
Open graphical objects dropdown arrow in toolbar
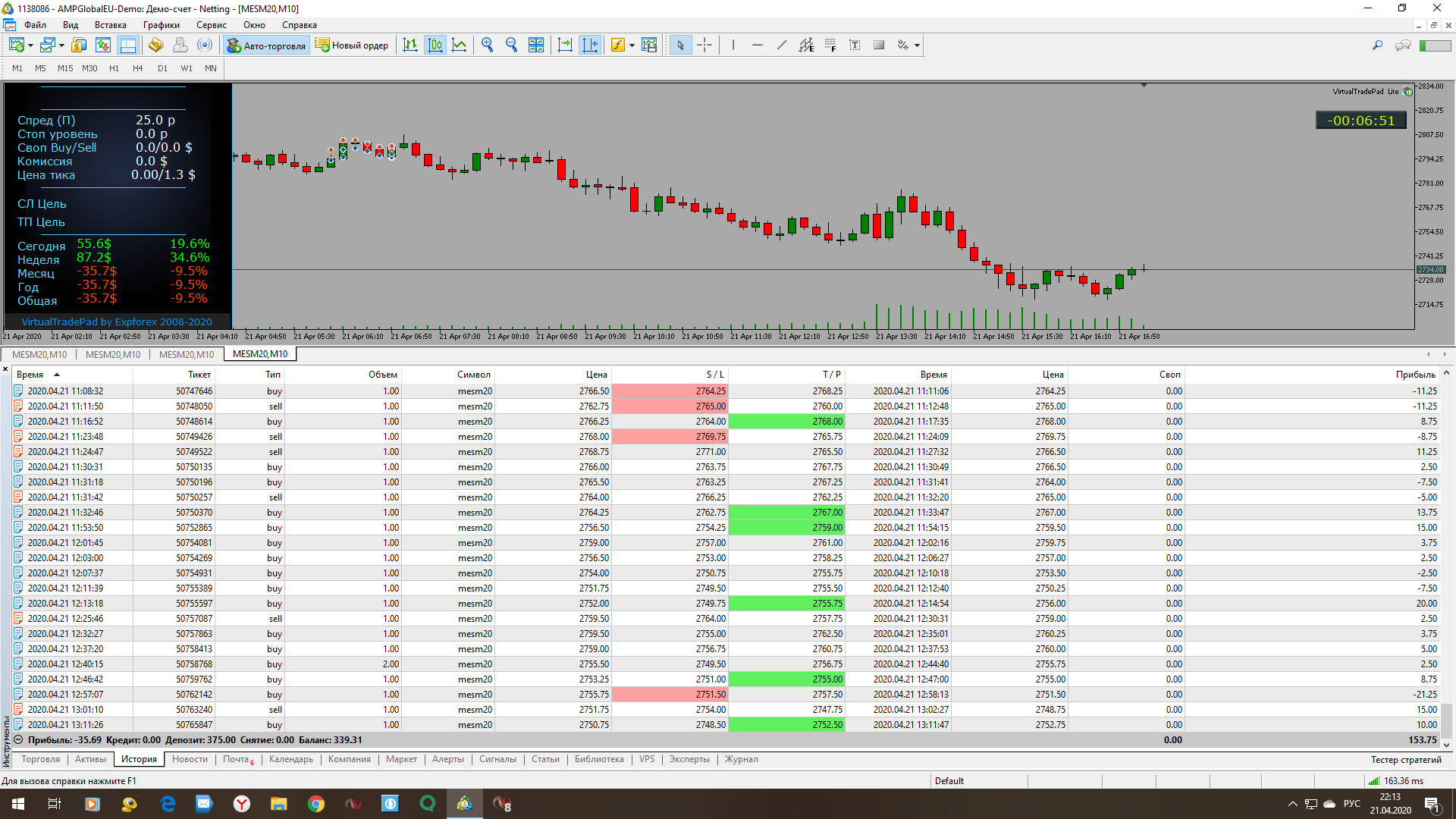coord(917,45)
